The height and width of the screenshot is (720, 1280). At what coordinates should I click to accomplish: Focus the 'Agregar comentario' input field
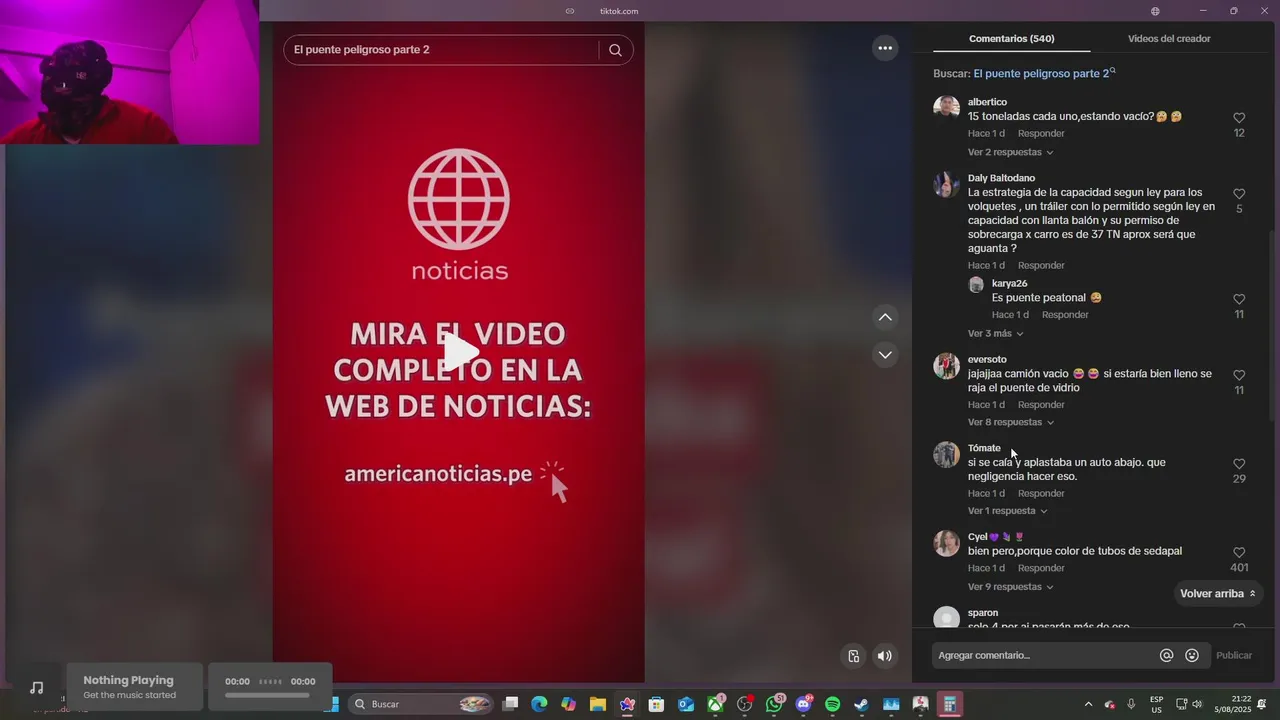tap(1045, 655)
